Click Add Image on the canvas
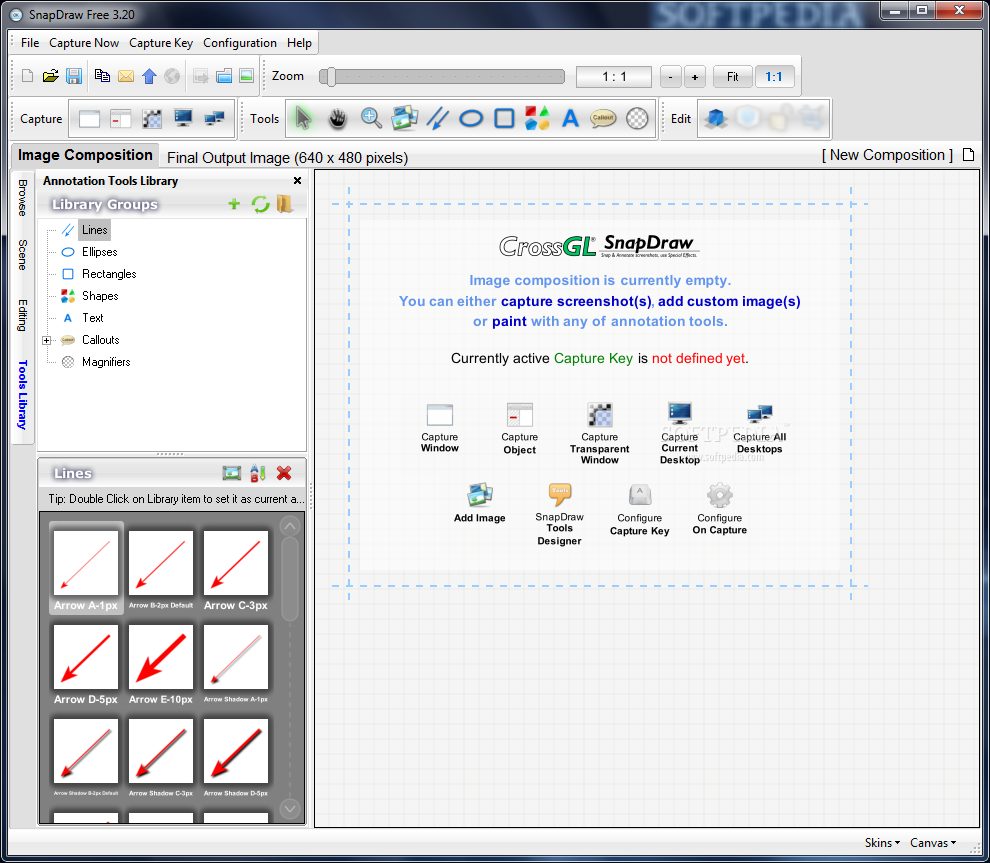The height and width of the screenshot is (863, 990). click(480, 503)
